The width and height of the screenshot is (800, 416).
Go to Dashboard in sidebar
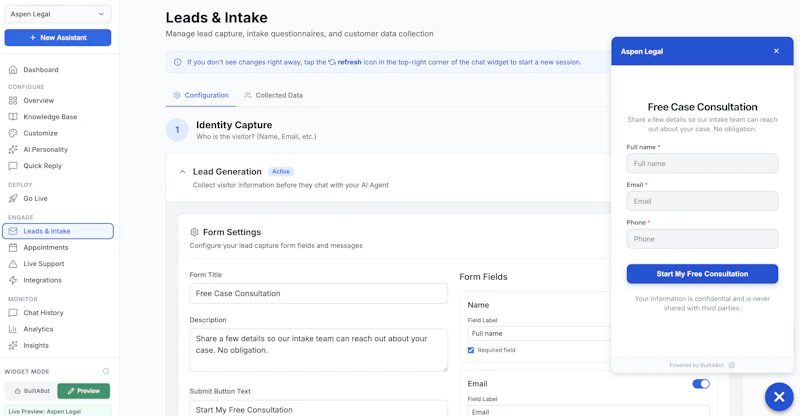(41, 70)
